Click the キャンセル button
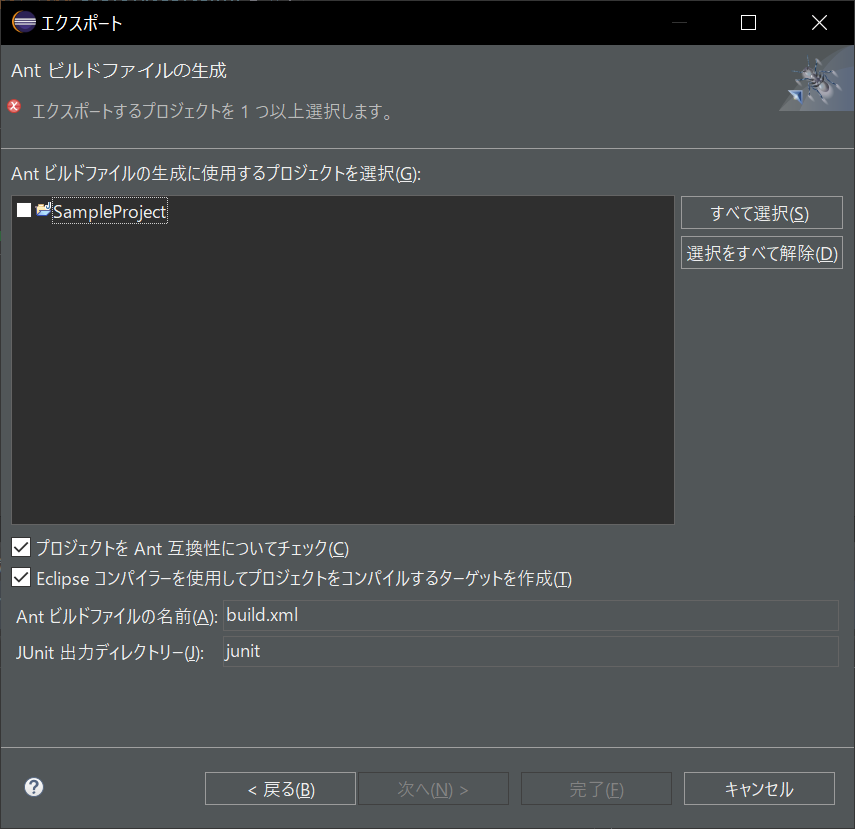The width and height of the screenshot is (855, 829). [x=758, y=787]
